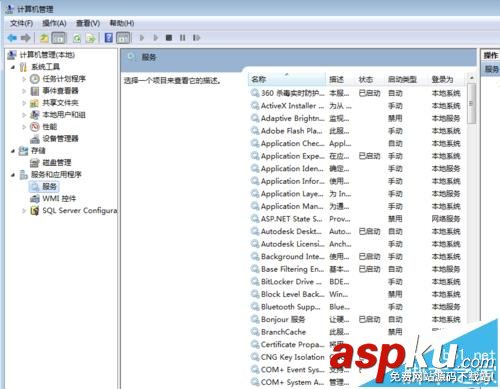Select the 共享文件夹 tree icon
500x389 pixels.
tap(35, 103)
